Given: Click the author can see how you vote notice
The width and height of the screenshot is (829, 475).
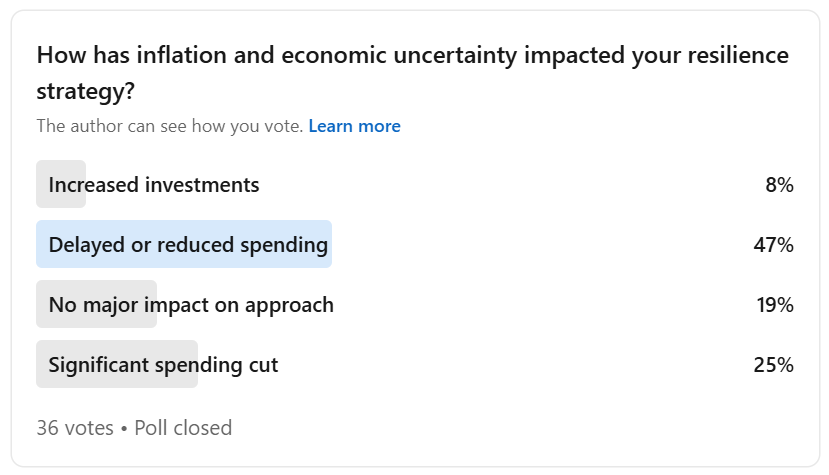Looking at the screenshot, I should pyautogui.click(x=170, y=126).
